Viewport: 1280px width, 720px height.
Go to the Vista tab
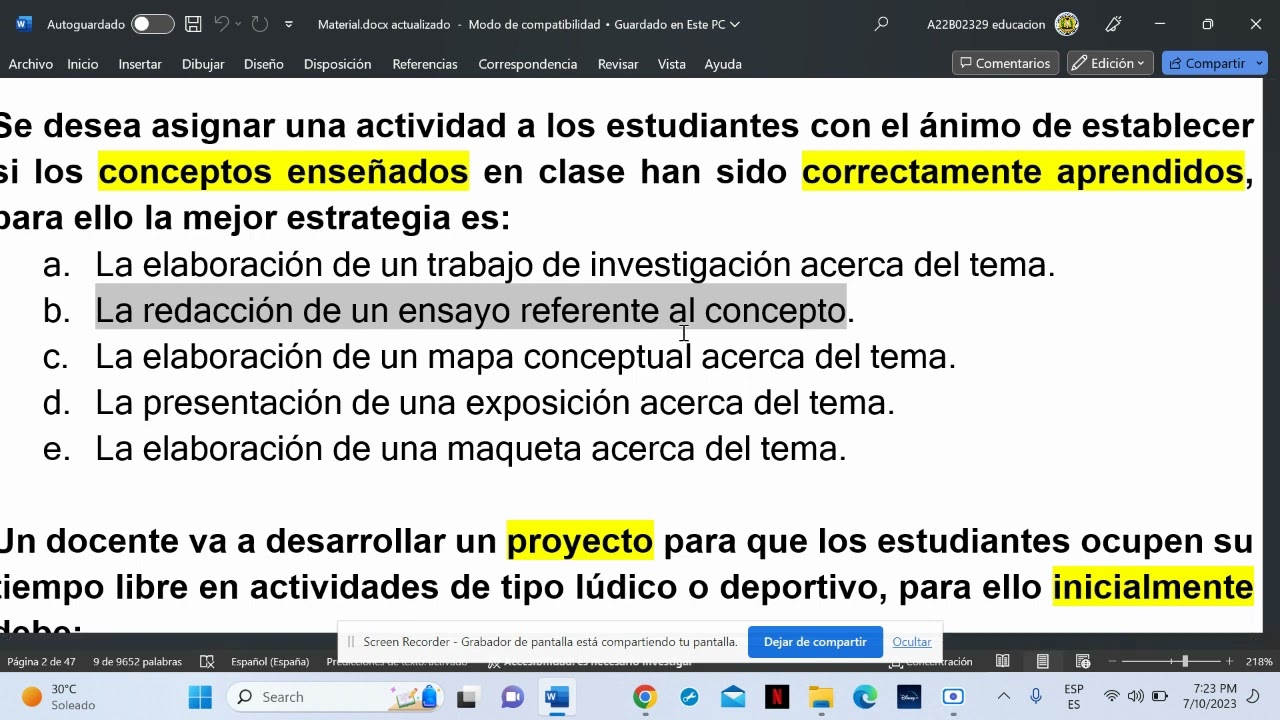[672, 64]
